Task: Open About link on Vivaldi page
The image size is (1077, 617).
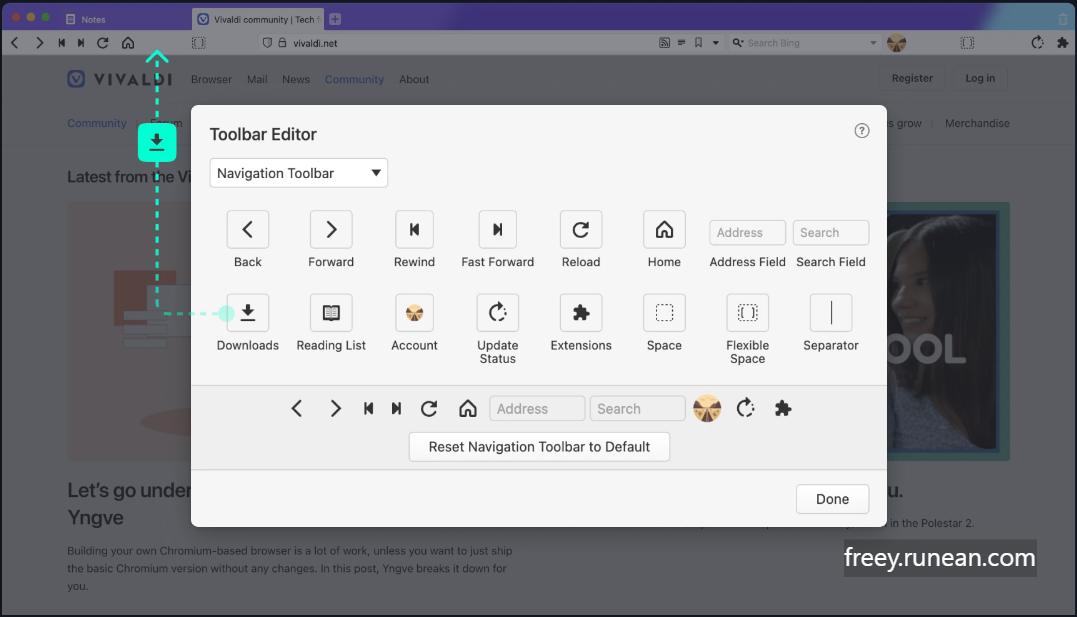Action: pos(414,79)
